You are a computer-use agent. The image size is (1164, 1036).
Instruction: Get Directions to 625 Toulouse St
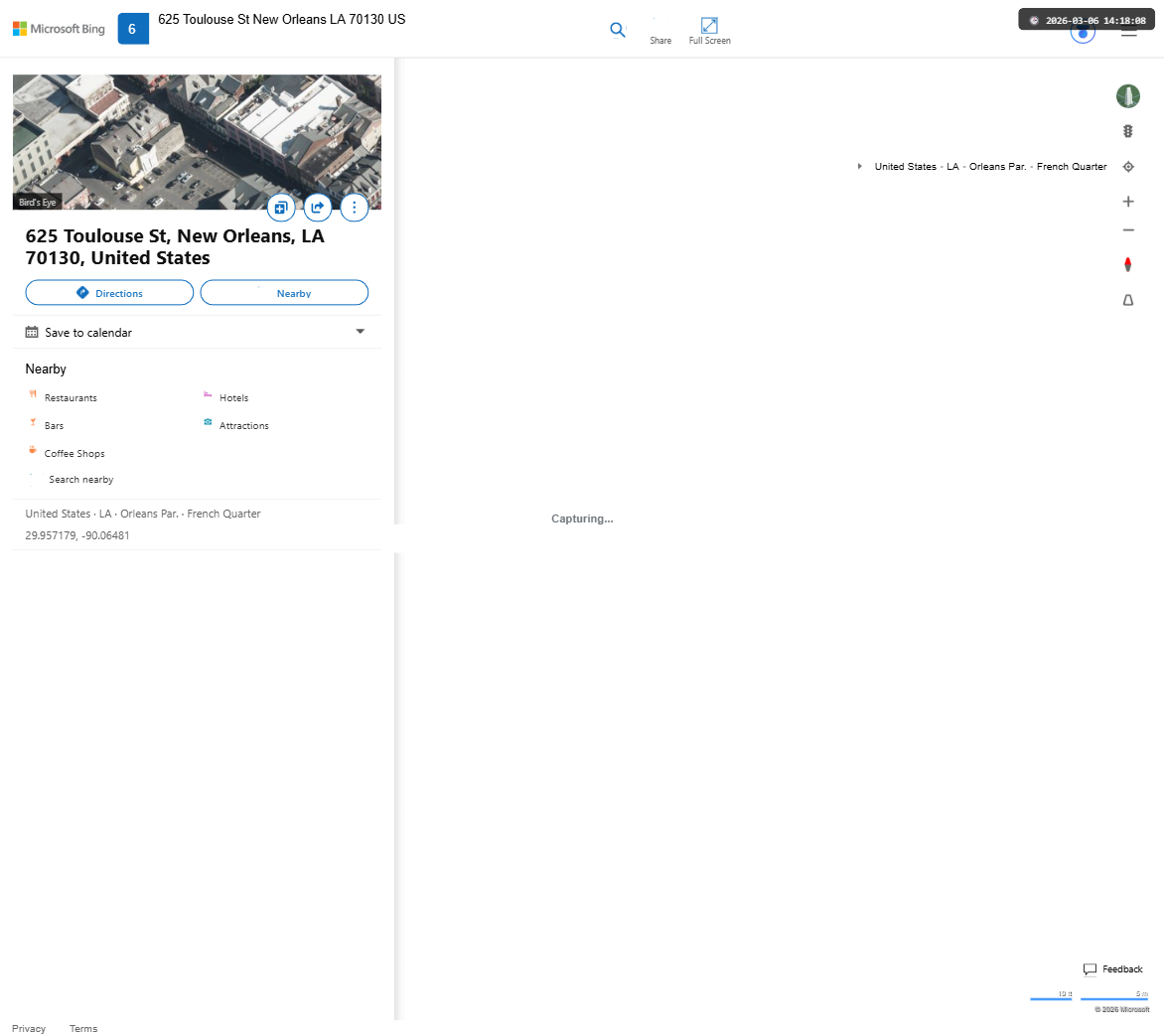point(109,293)
